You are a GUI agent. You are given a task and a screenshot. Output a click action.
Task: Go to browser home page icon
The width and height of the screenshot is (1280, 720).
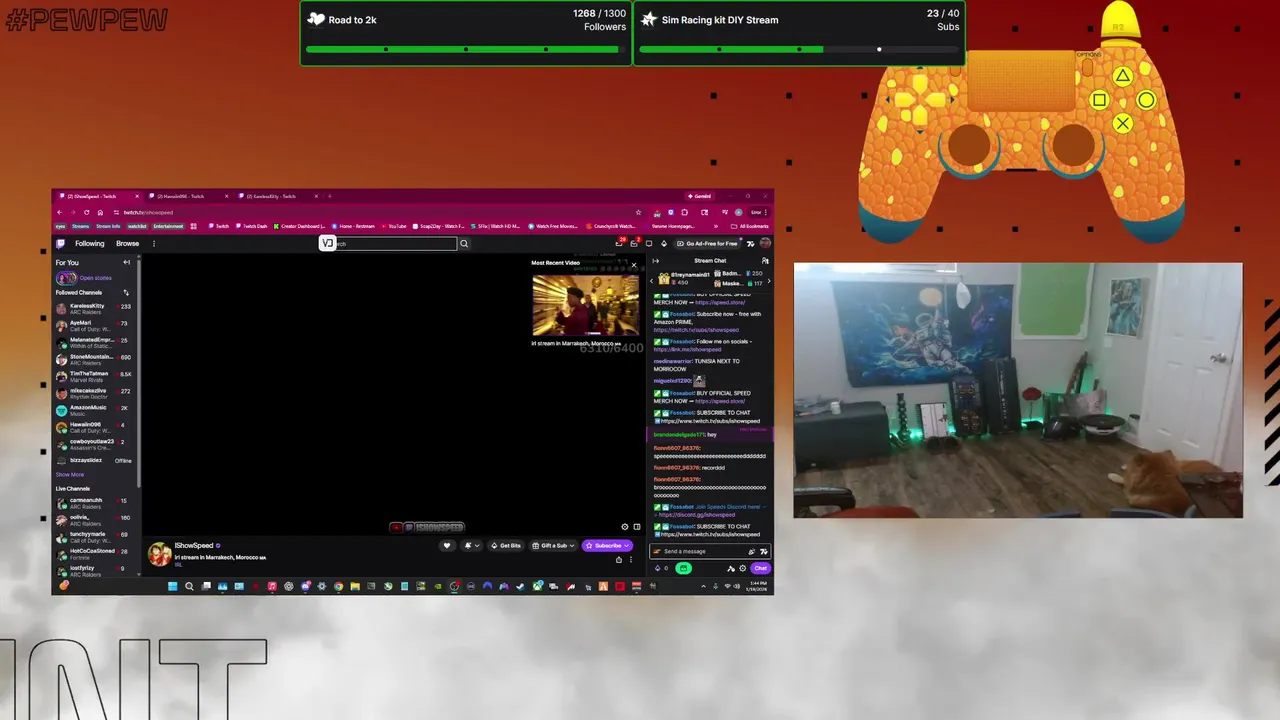pyautogui.click(x=100, y=212)
